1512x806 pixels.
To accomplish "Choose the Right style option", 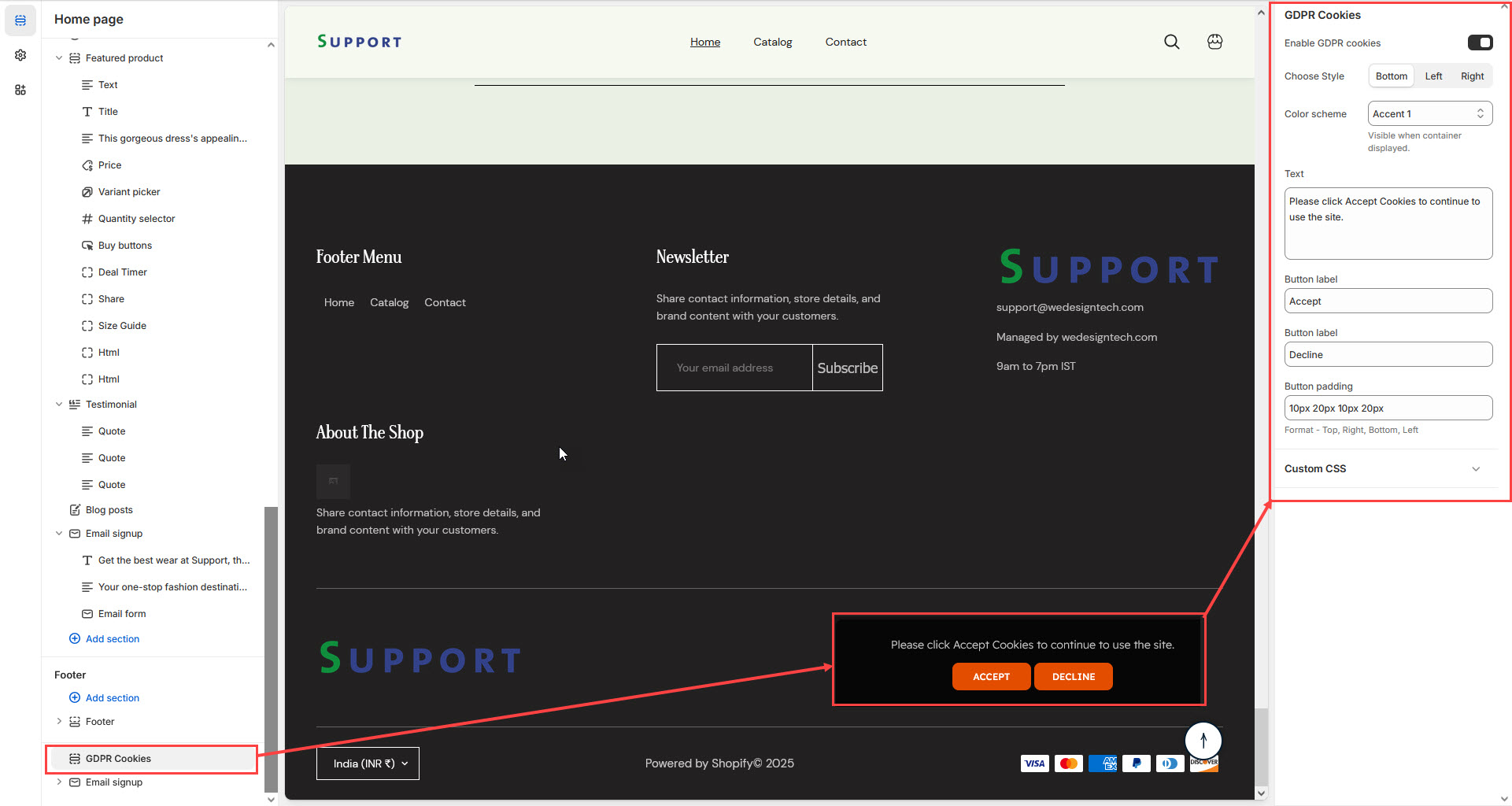I will pos(1472,76).
